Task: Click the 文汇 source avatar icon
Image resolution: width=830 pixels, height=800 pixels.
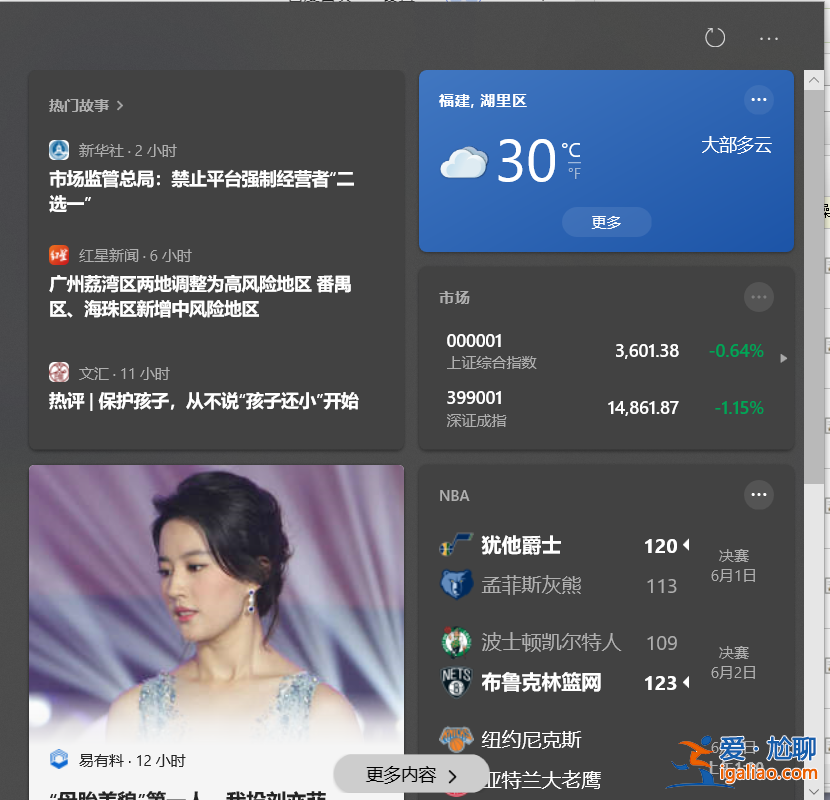Action: pos(59,372)
